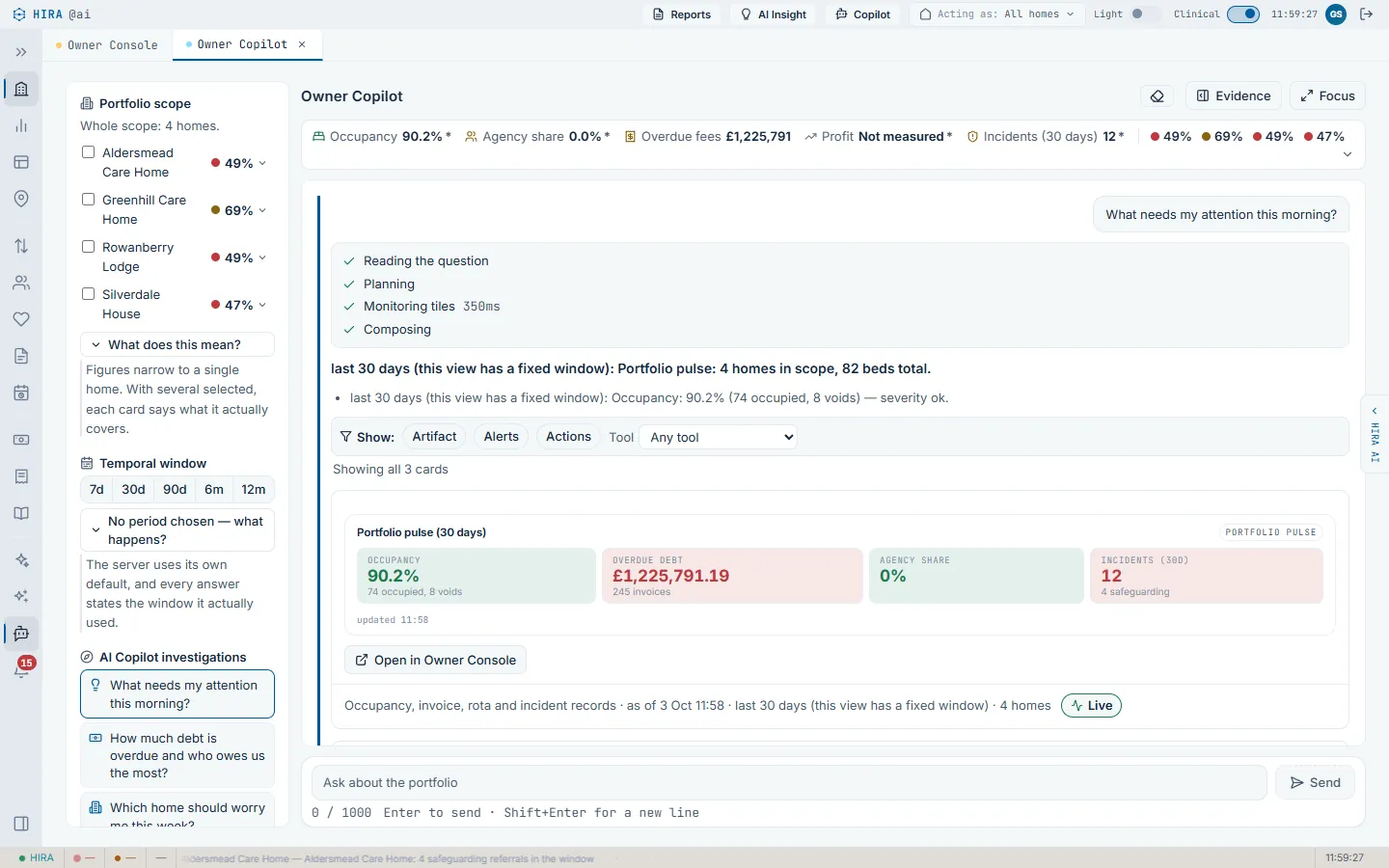The width and height of the screenshot is (1389, 868).
Task: Select the 12m temporal window
Action: pos(254,490)
